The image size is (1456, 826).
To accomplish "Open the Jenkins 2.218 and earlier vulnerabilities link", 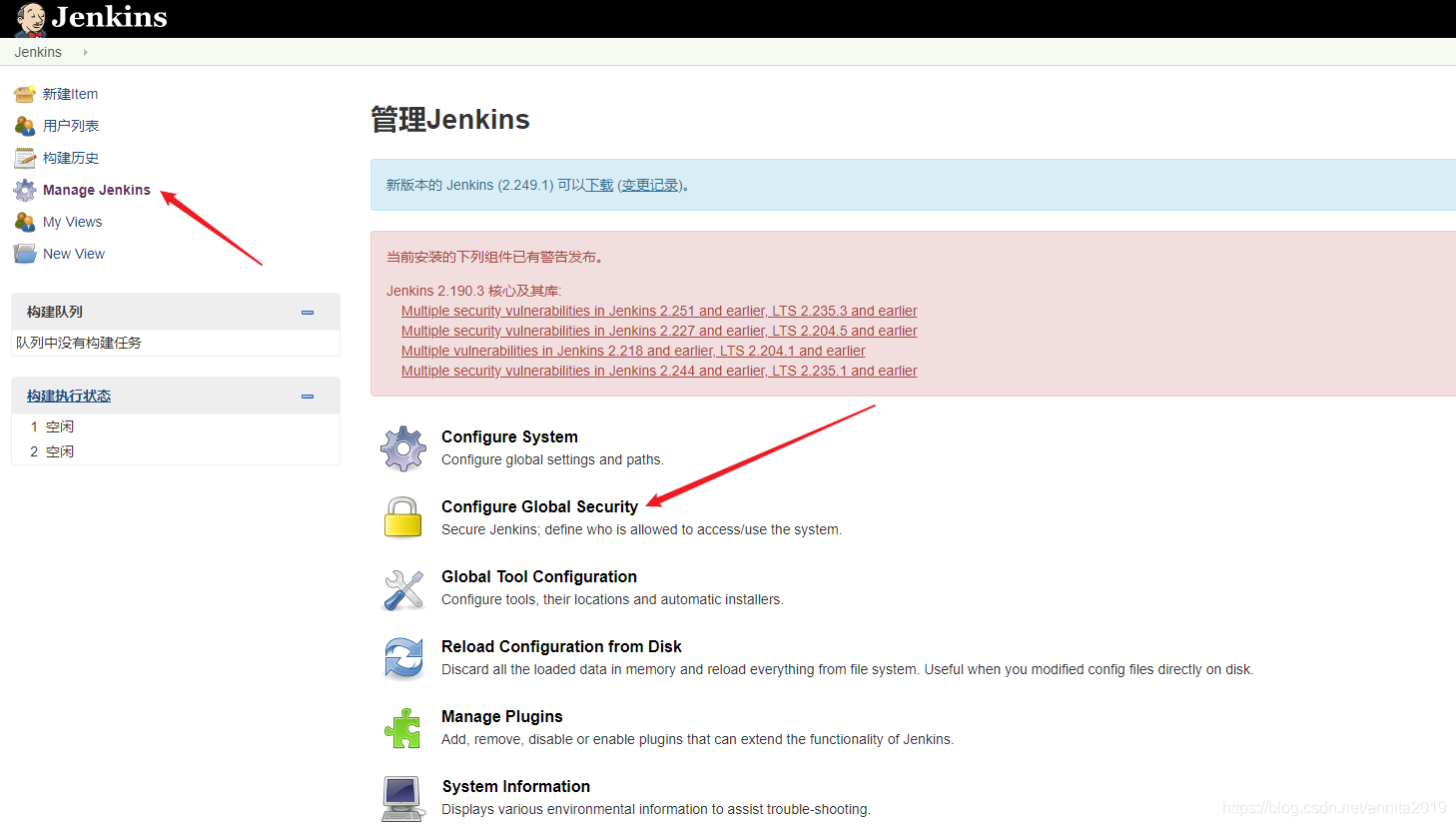I will coord(633,351).
